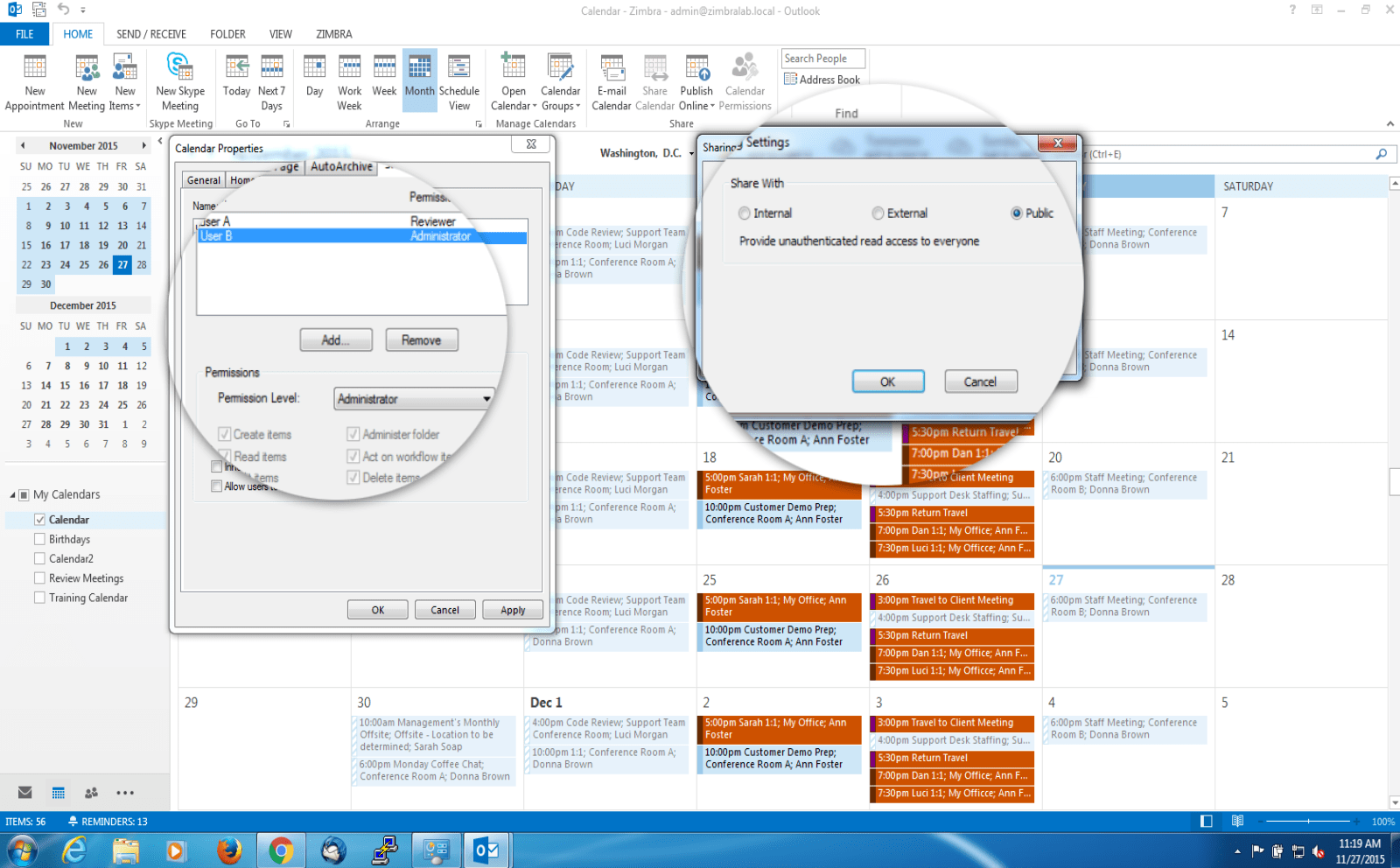Open People module in navigation bar

coord(91,793)
